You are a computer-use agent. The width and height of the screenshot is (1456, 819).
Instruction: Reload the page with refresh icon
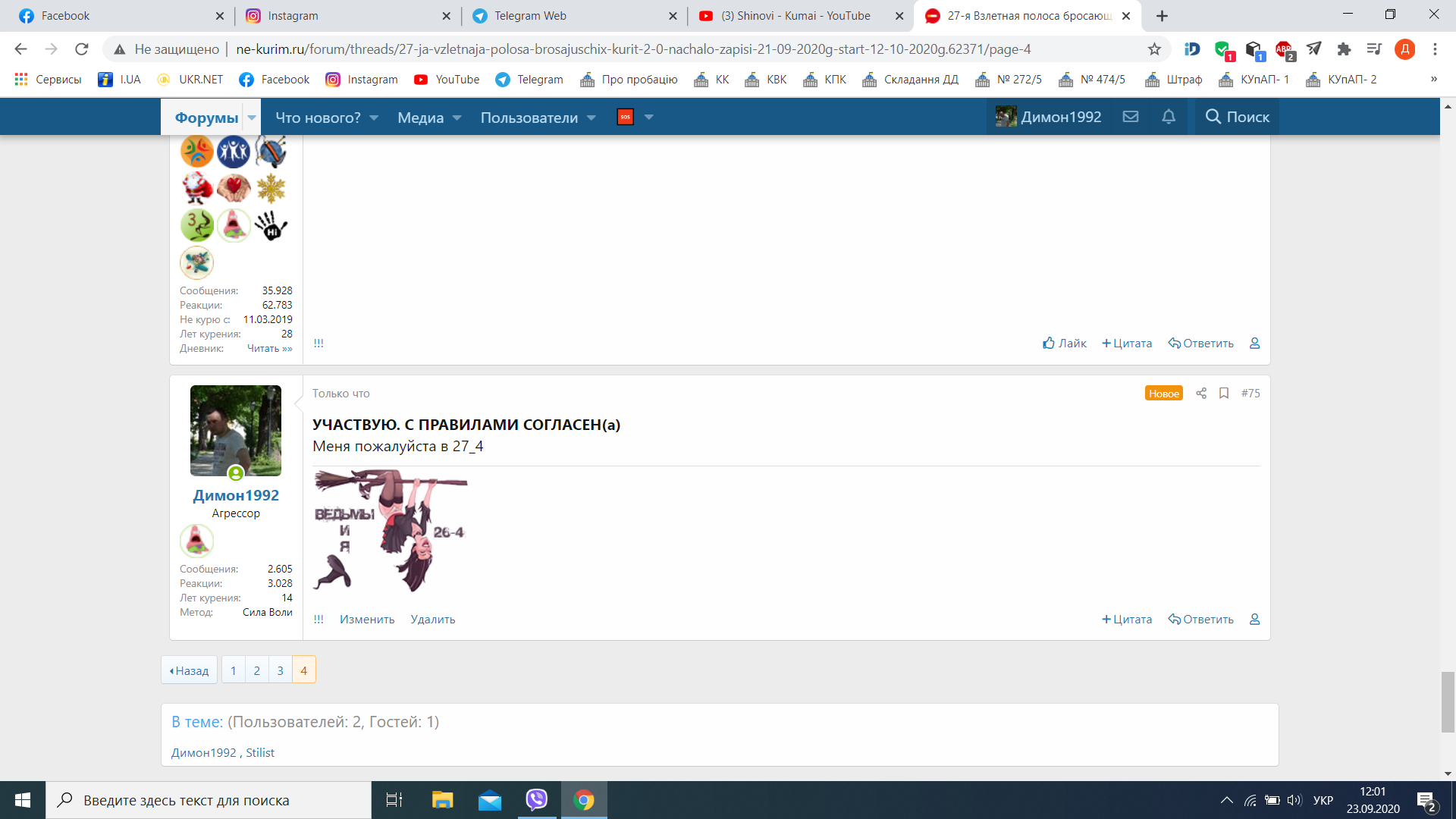[82, 49]
